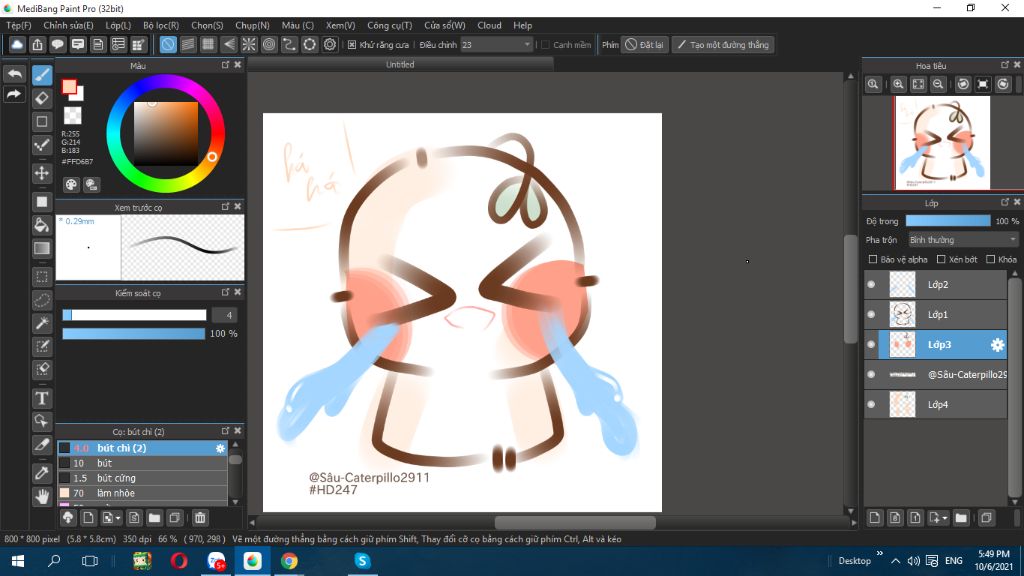Open settings gear for layer Lớp3
1024x576 pixels.
tap(997, 345)
